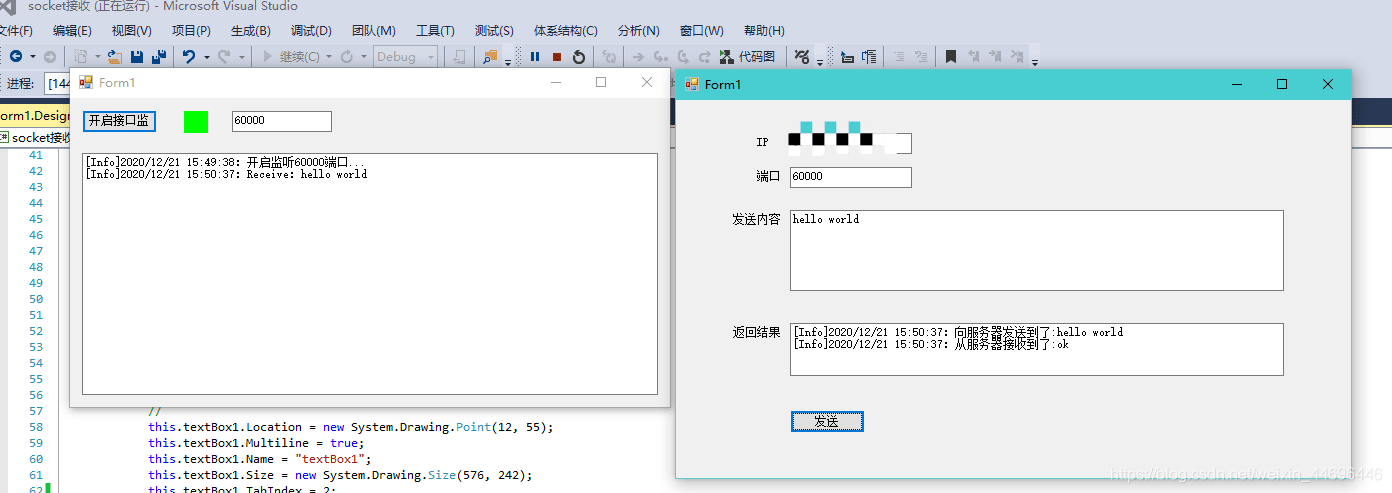Image resolution: width=1392 pixels, height=493 pixels.
Task: Open the 团队(M) menu
Action: coord(373,31)
